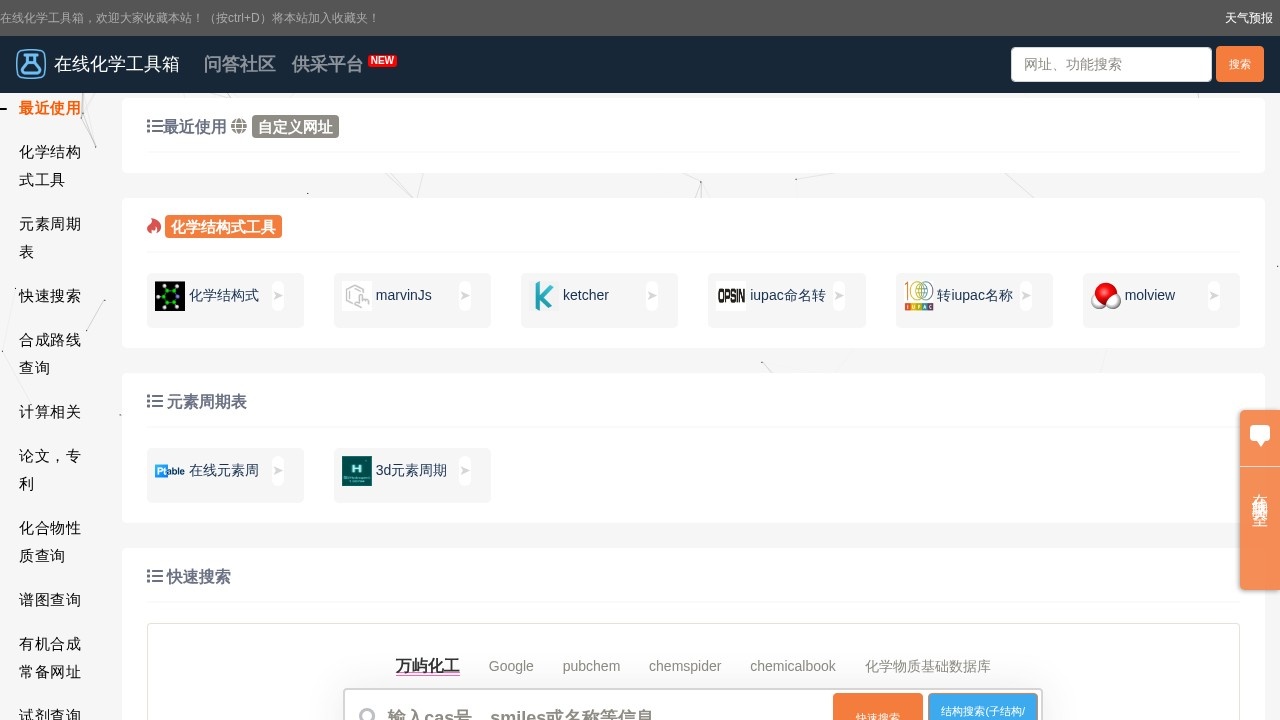Click the 自定义网址 button

pos(294,126)
